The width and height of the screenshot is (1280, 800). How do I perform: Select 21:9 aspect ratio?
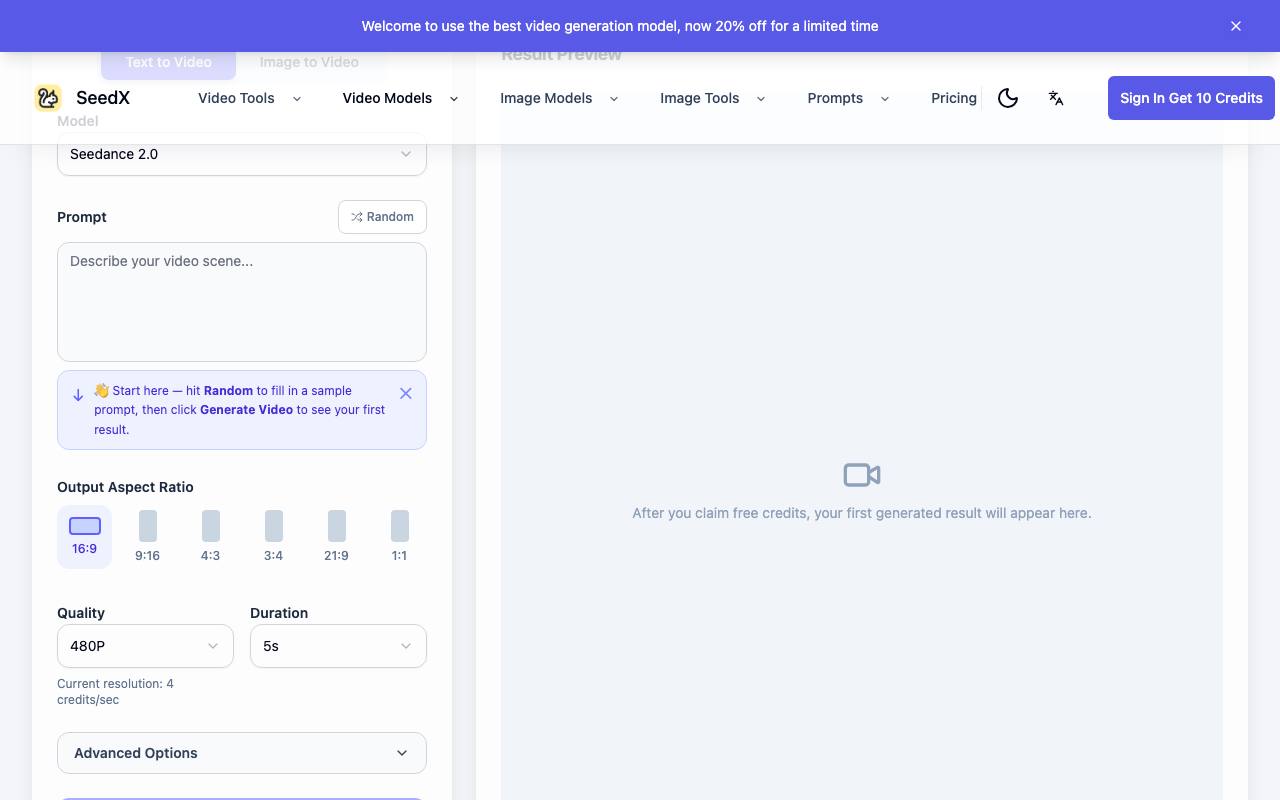[x=336, y=537]
